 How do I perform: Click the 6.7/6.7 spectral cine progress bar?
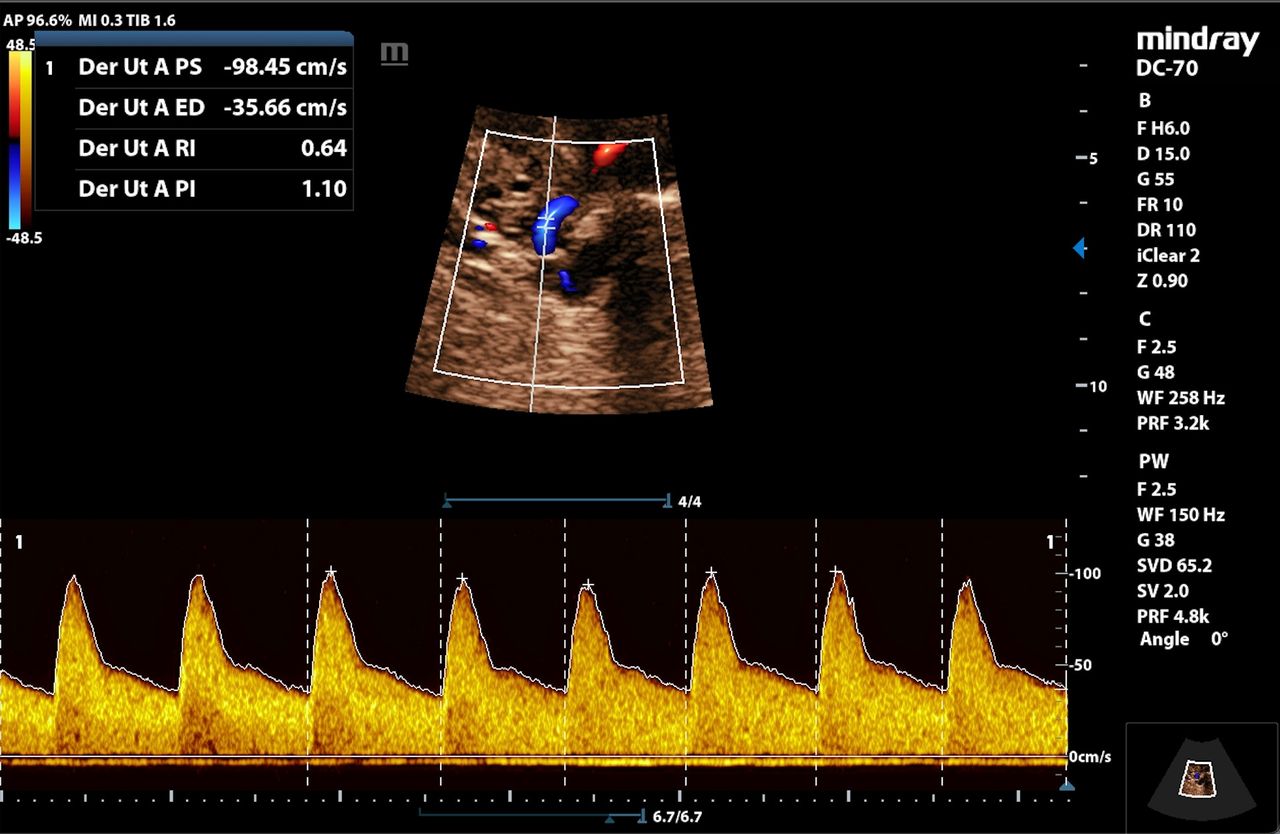pos(532,816)
